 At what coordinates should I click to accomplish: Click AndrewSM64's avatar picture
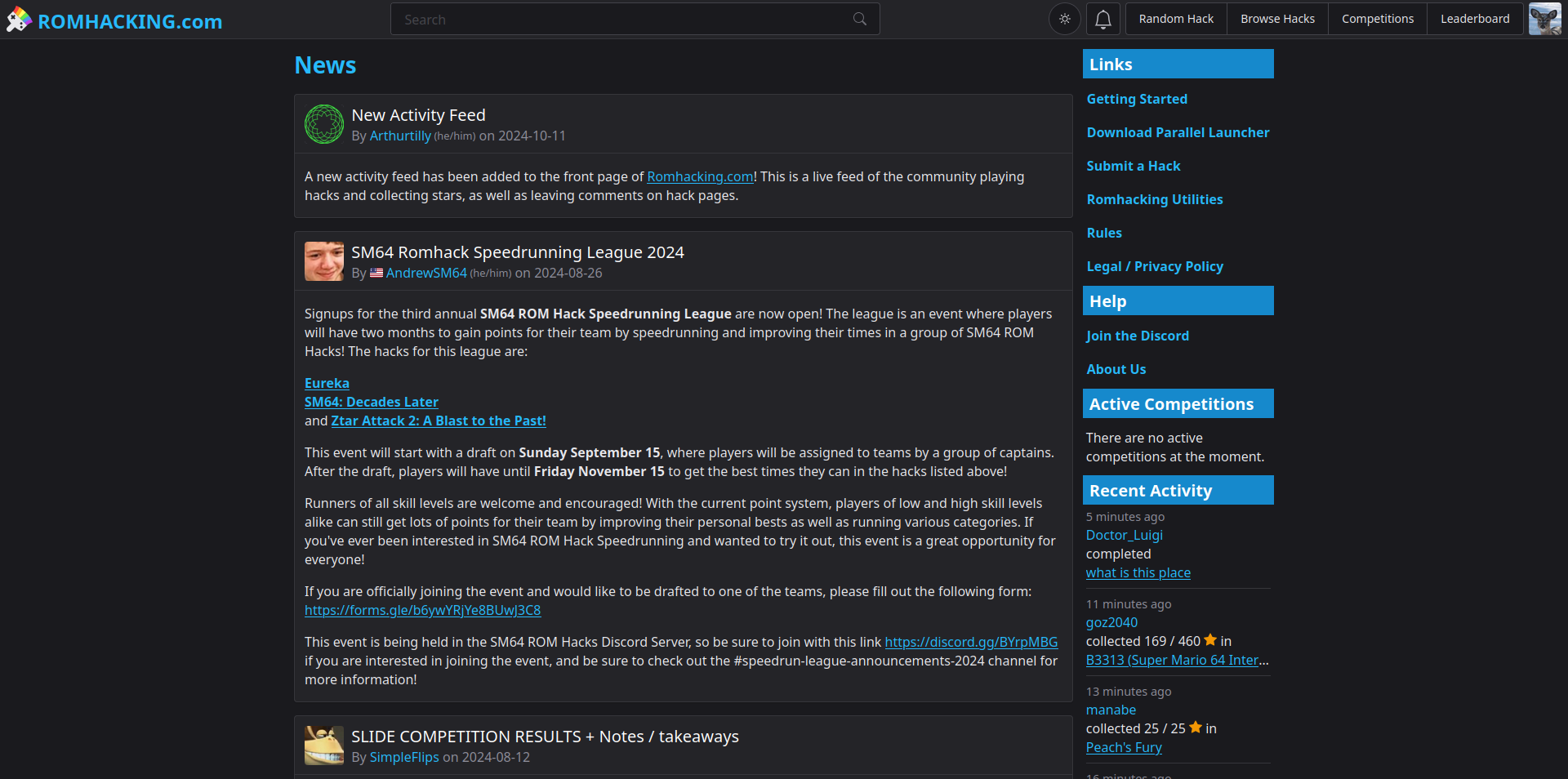pyautogui.click(x=323, y=261)
